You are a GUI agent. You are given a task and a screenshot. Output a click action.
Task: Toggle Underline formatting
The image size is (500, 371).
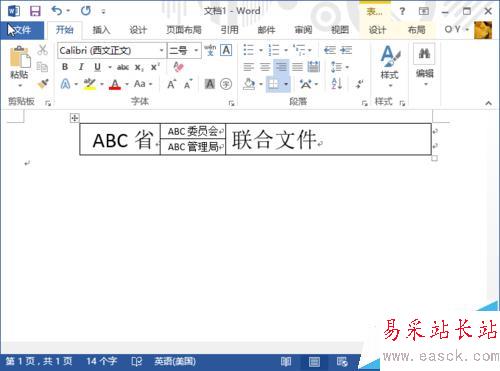97,67
